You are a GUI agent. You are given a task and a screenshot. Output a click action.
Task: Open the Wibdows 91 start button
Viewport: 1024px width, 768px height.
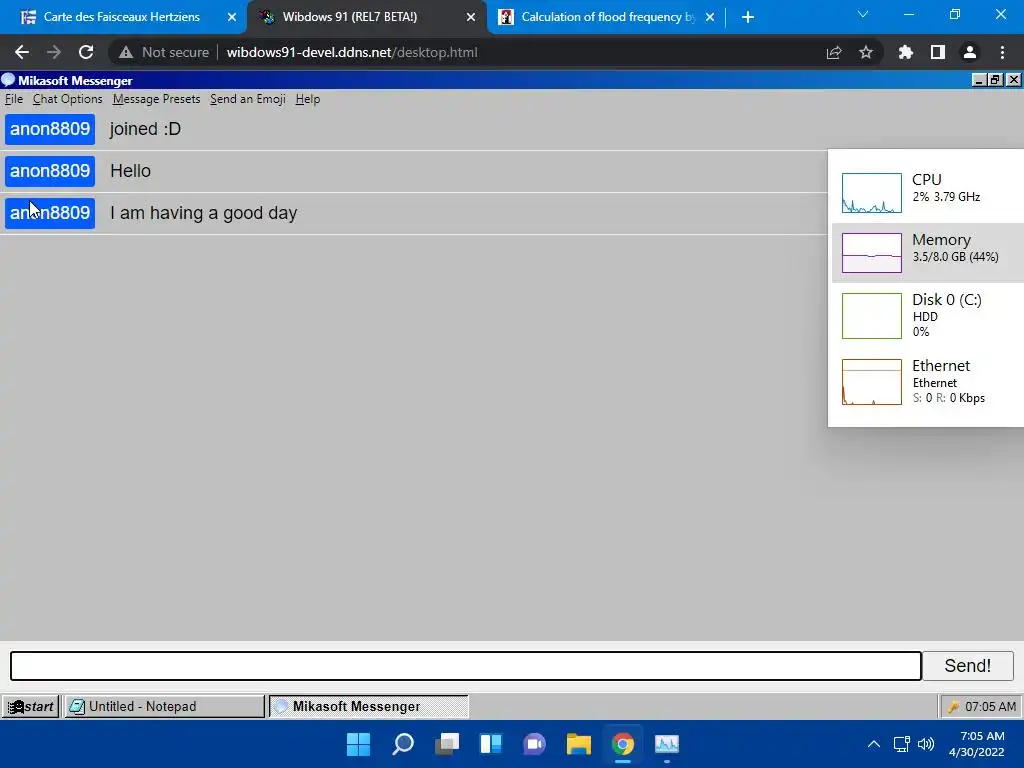30,707
